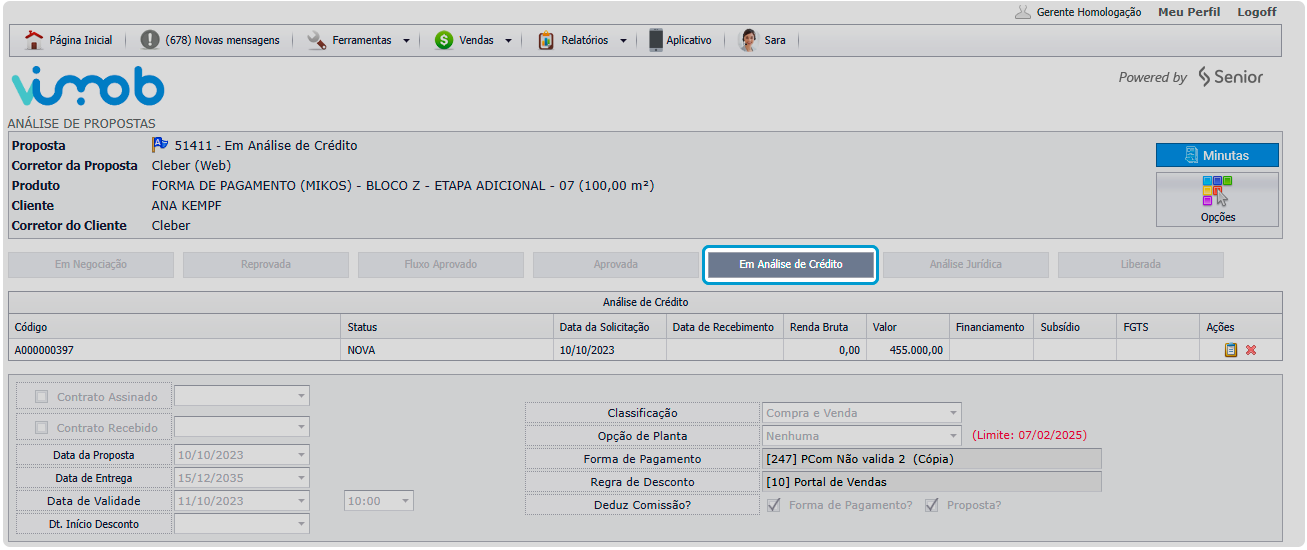Click the Página Inicial house icon
1307x550 pixels.
[34, 40]
